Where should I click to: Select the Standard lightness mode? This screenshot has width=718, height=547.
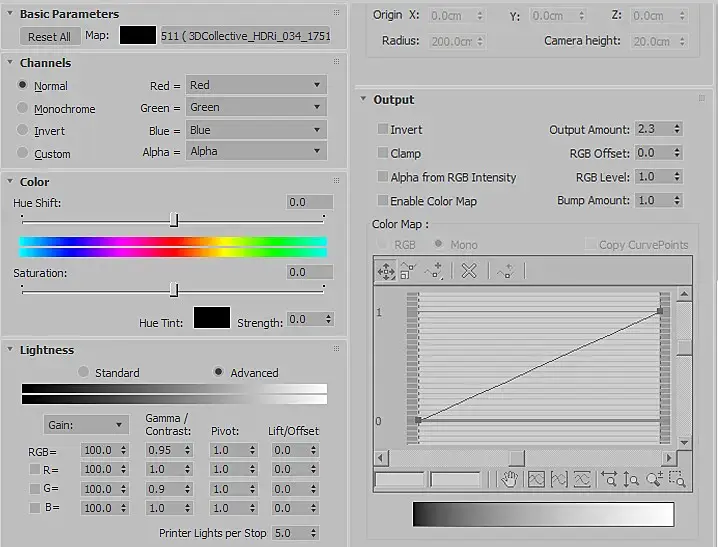click(83, 372)
